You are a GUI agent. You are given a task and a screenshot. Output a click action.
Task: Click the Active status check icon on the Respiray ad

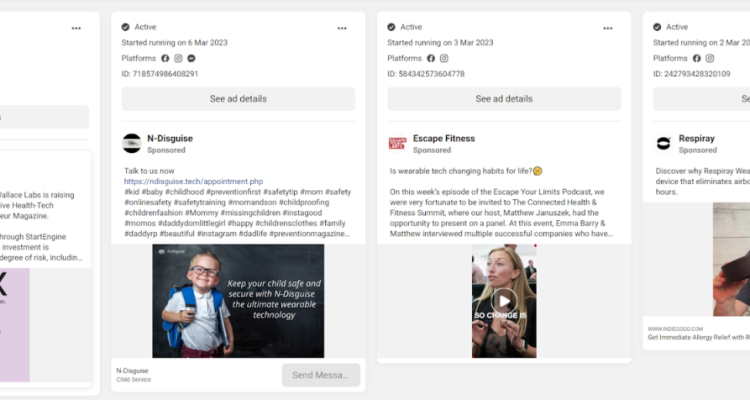[657, 27]
